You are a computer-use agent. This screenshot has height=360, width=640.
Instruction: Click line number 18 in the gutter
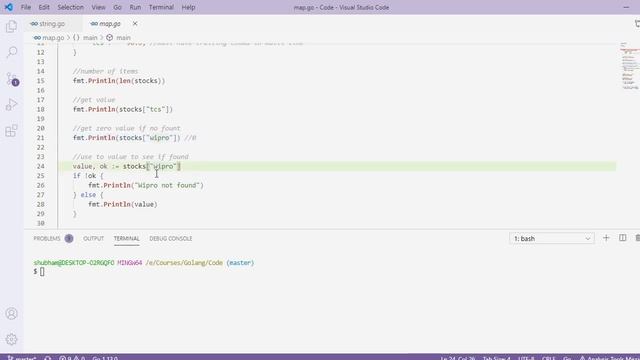[40, 109]
